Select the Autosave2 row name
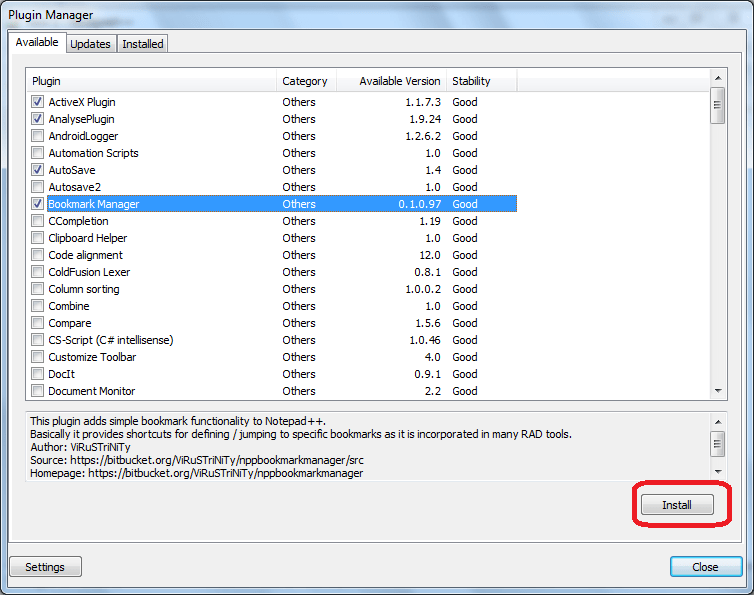 click(75, 187)
